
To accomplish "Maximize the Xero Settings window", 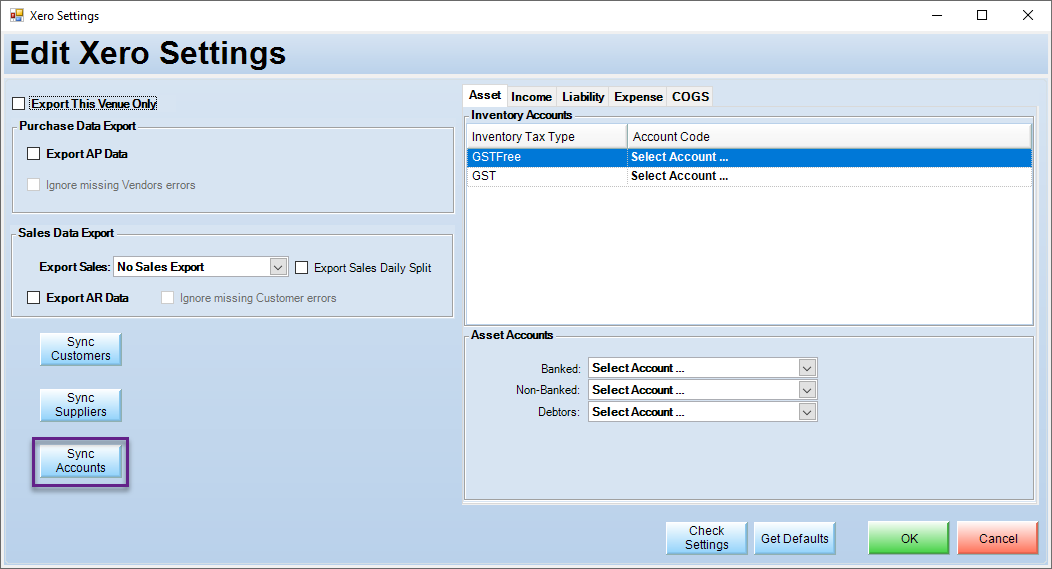I will pyautogui.click(x=982, y=15).
